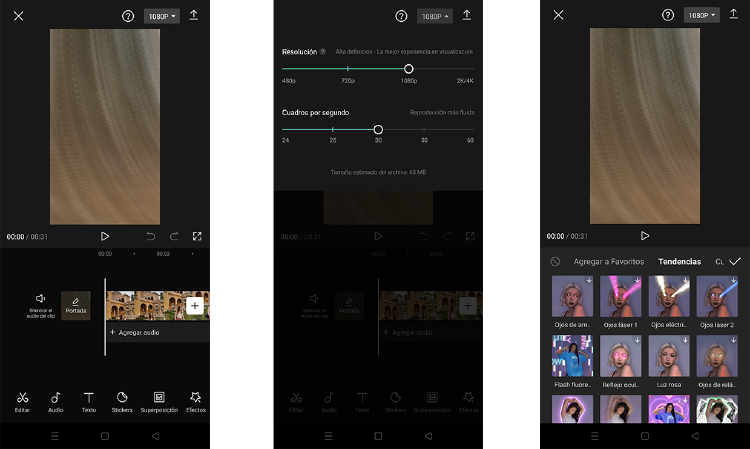
Task: Click the undo arrow in left screen
Action: 151,236
